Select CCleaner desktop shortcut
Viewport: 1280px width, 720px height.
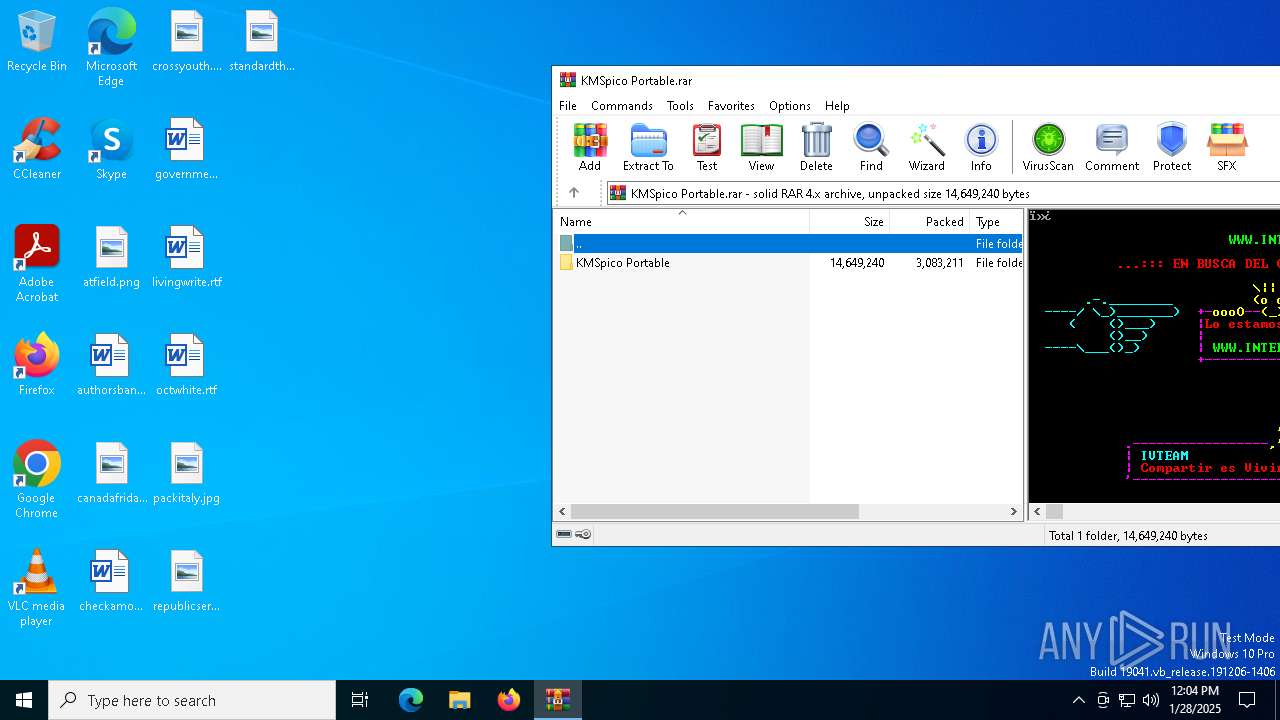[37, 149]
